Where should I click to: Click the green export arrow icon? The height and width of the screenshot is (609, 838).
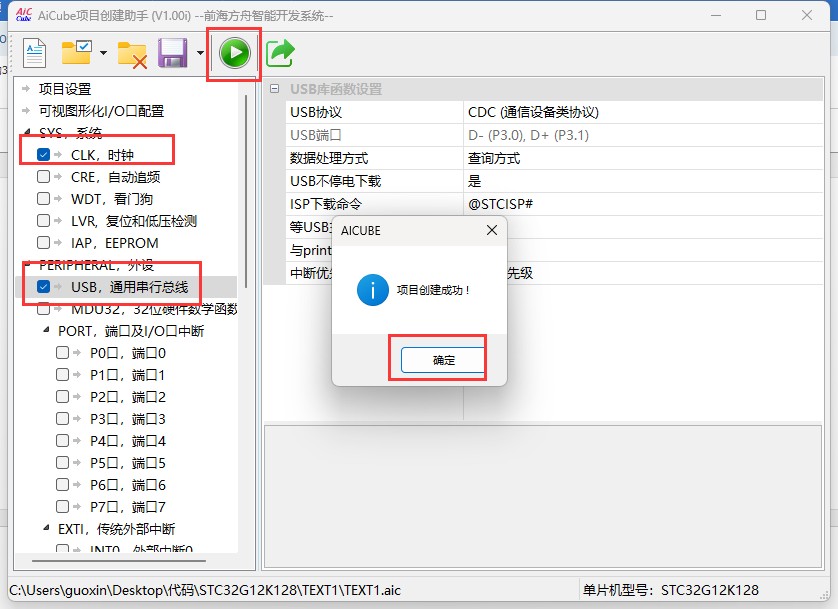[280, 53]
